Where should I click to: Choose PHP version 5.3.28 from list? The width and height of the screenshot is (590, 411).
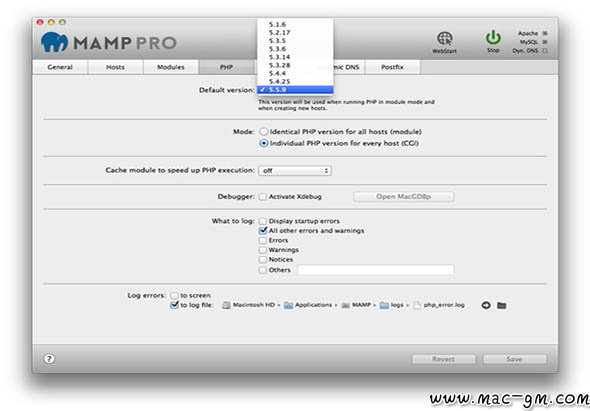[x=295, y=65]
